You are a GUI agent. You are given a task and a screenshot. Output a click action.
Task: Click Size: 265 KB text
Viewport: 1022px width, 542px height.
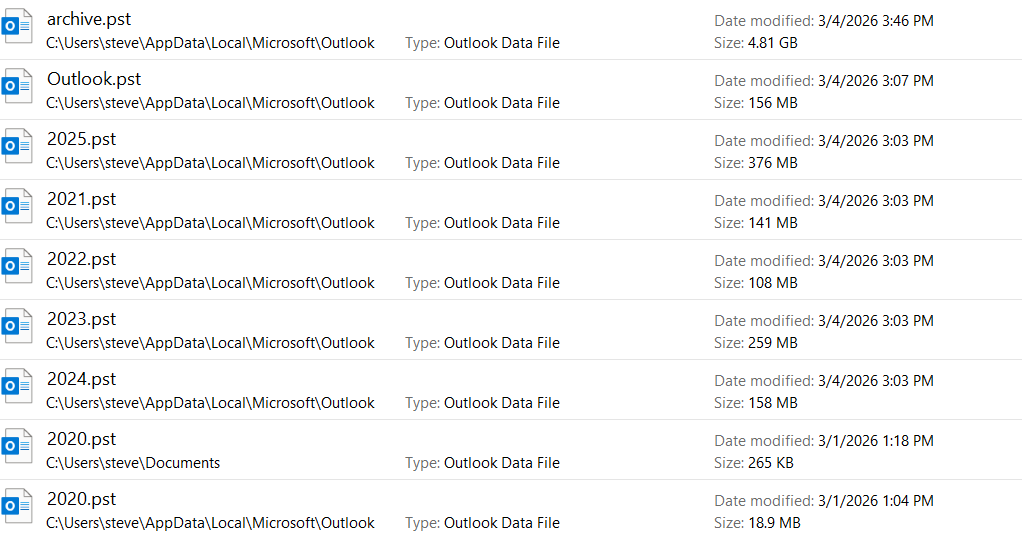[x=753, y=463]
